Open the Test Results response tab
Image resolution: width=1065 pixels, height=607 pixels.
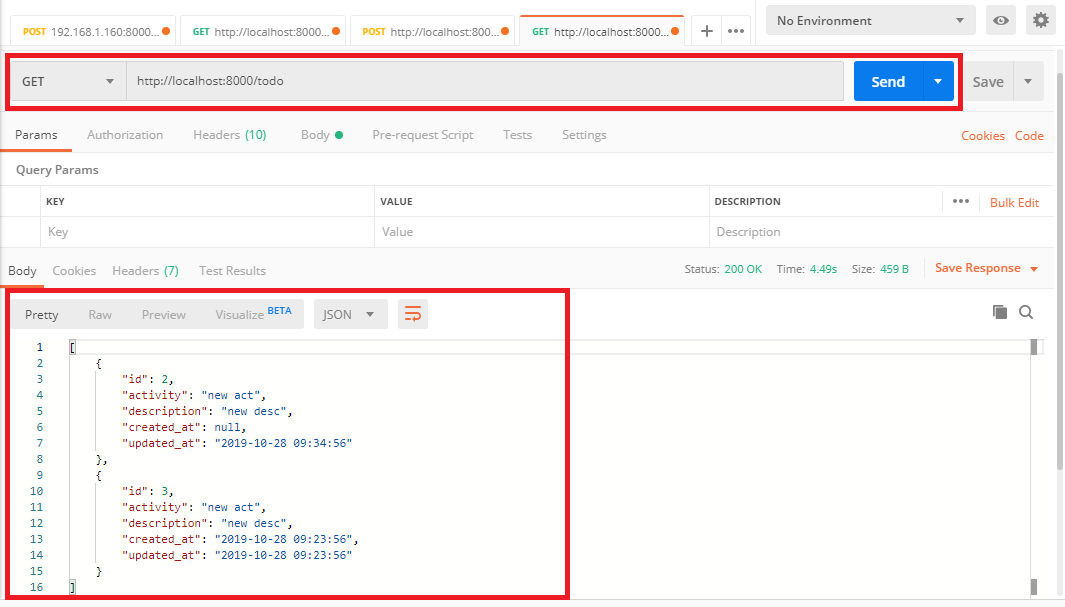(232, 270)
